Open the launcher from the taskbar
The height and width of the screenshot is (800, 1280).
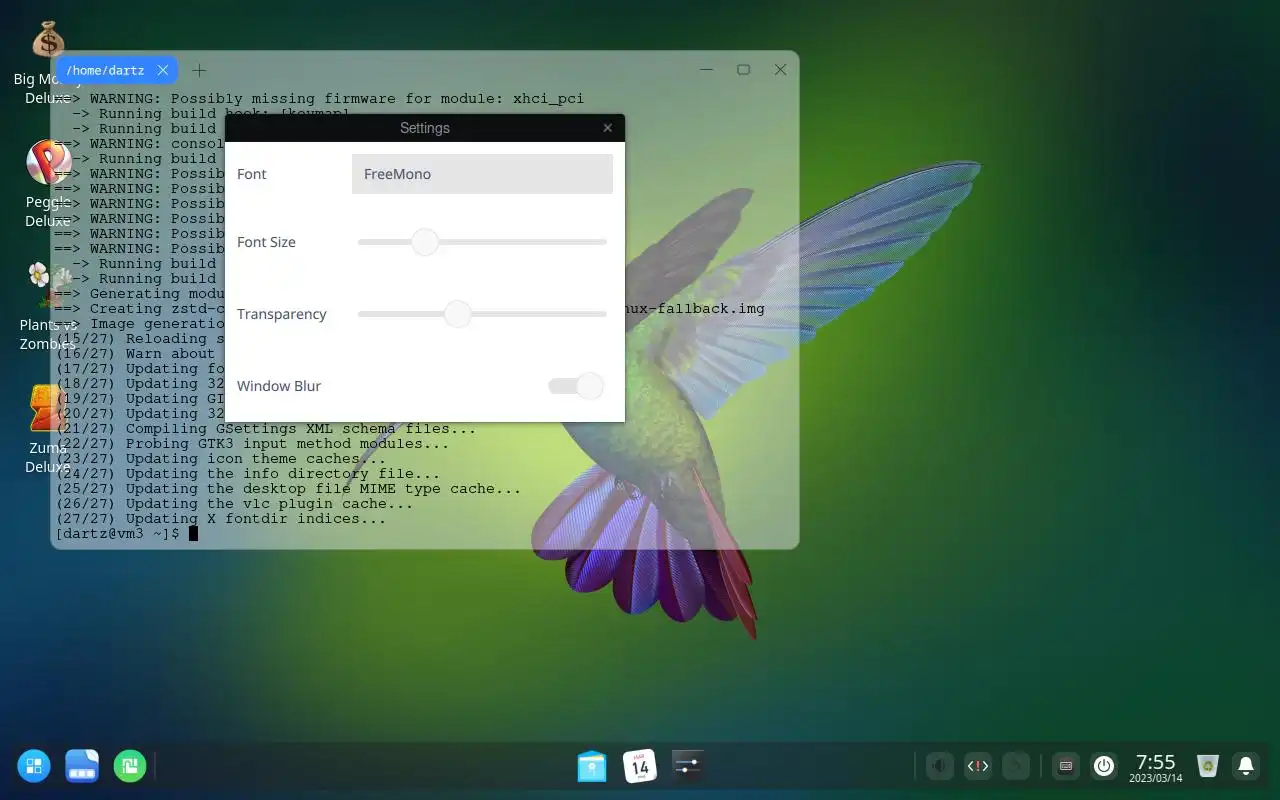(34, 766)
